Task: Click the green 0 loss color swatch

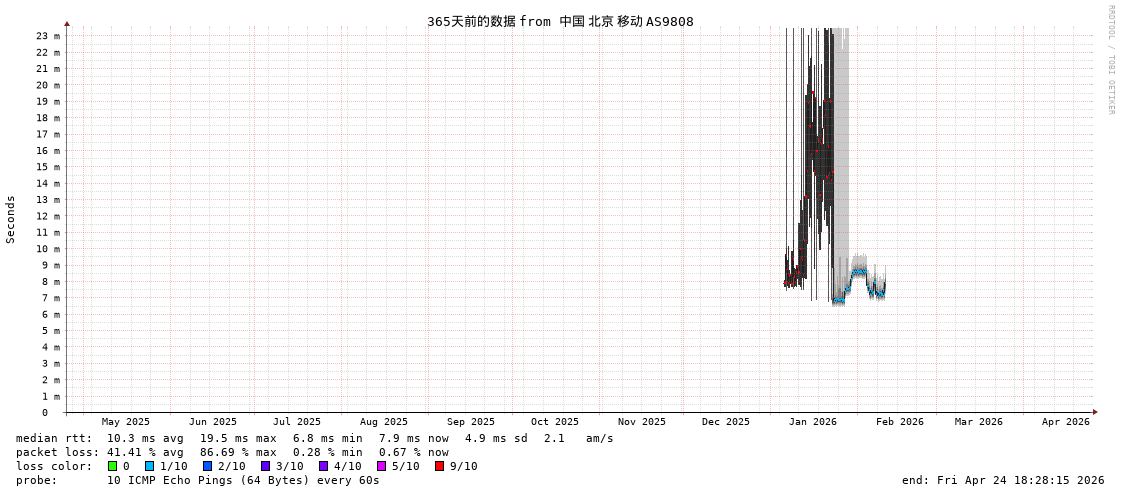Action: click(x=112, y=466)
